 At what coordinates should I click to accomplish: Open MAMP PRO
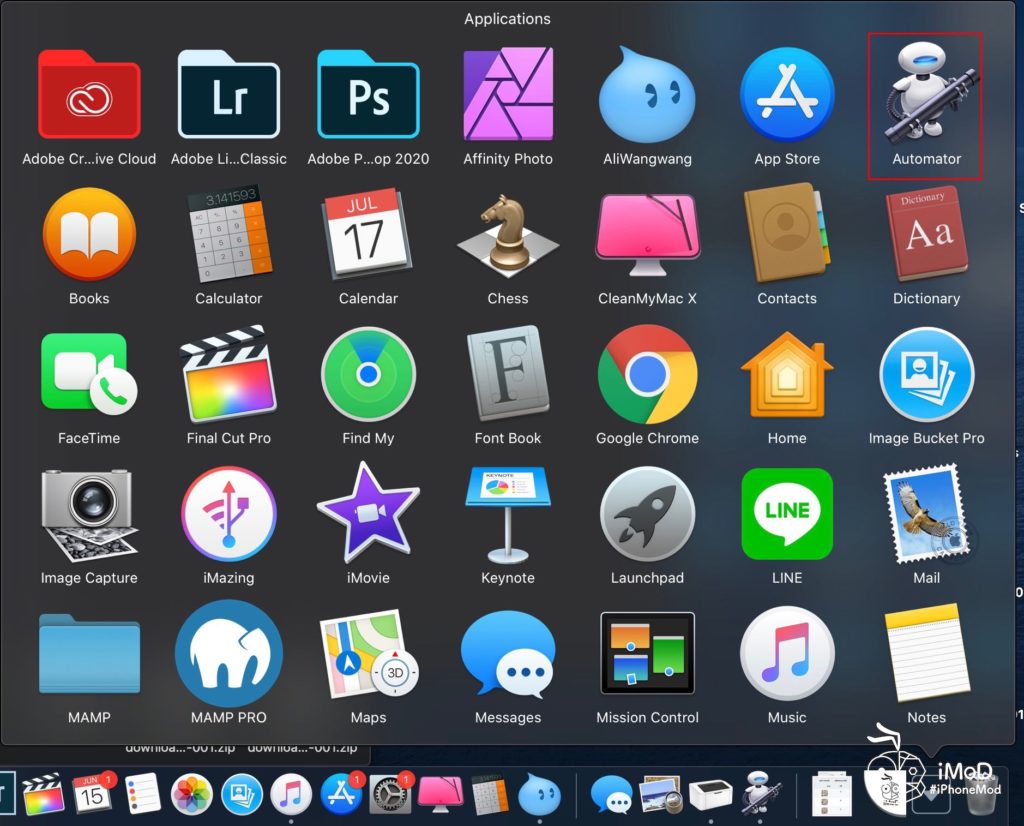228,654
